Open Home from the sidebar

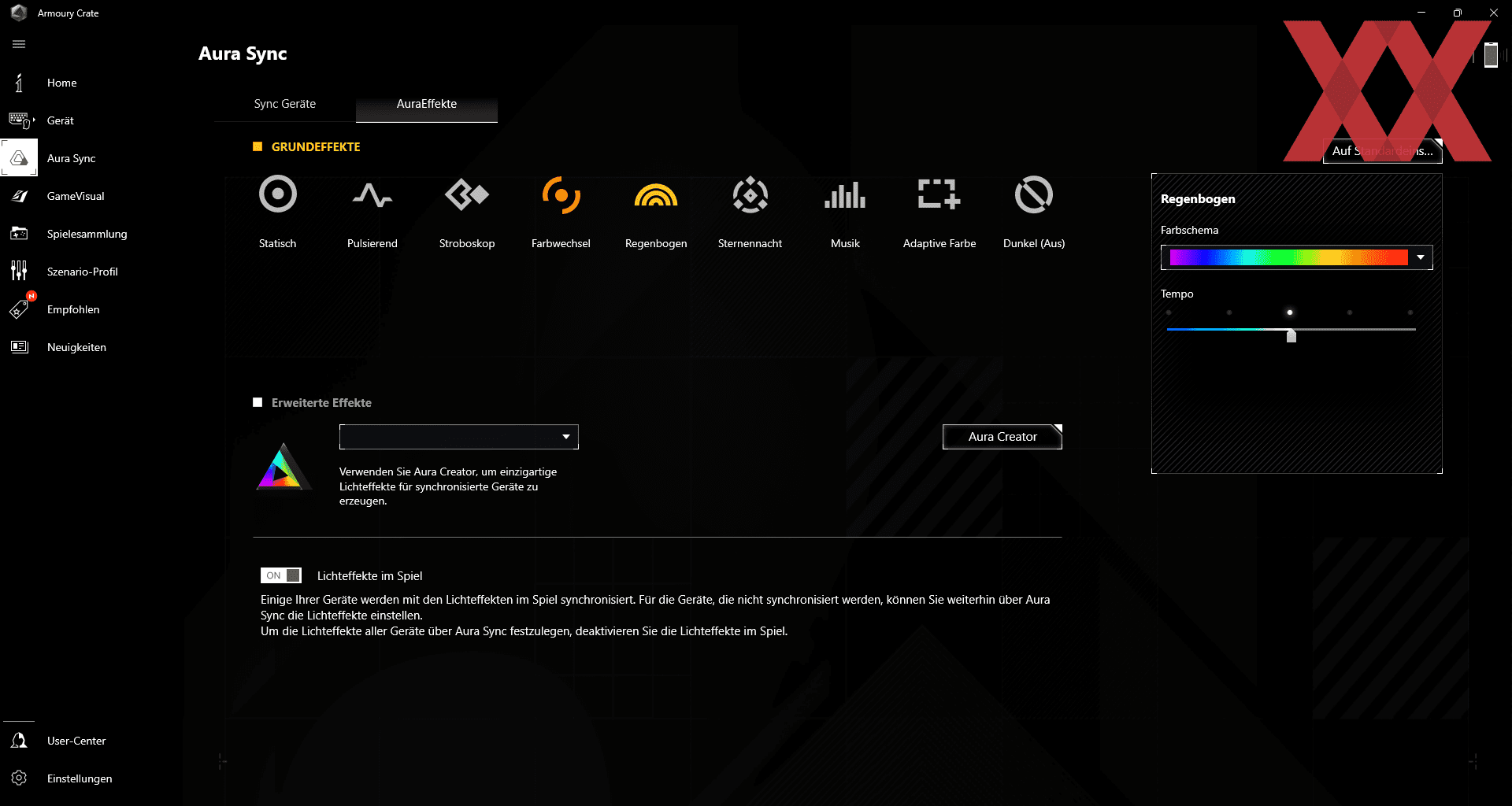pyautogui.click(x=62, y=83)
